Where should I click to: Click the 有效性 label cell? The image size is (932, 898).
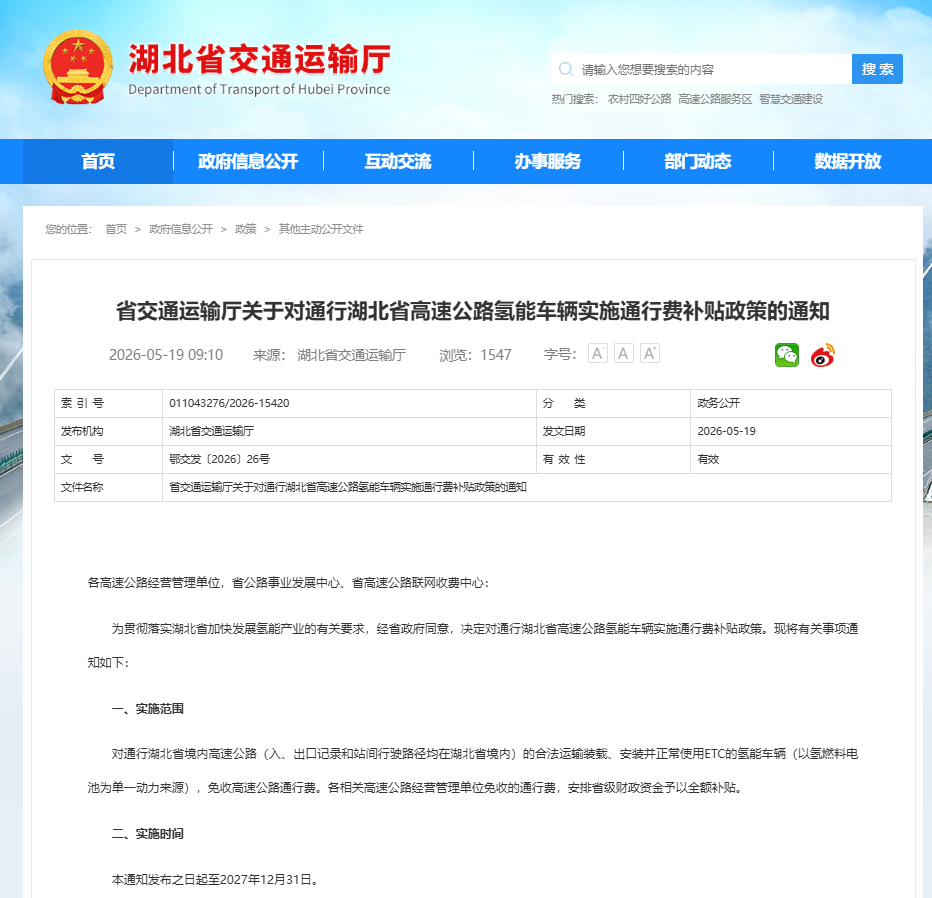click(613, 459)
